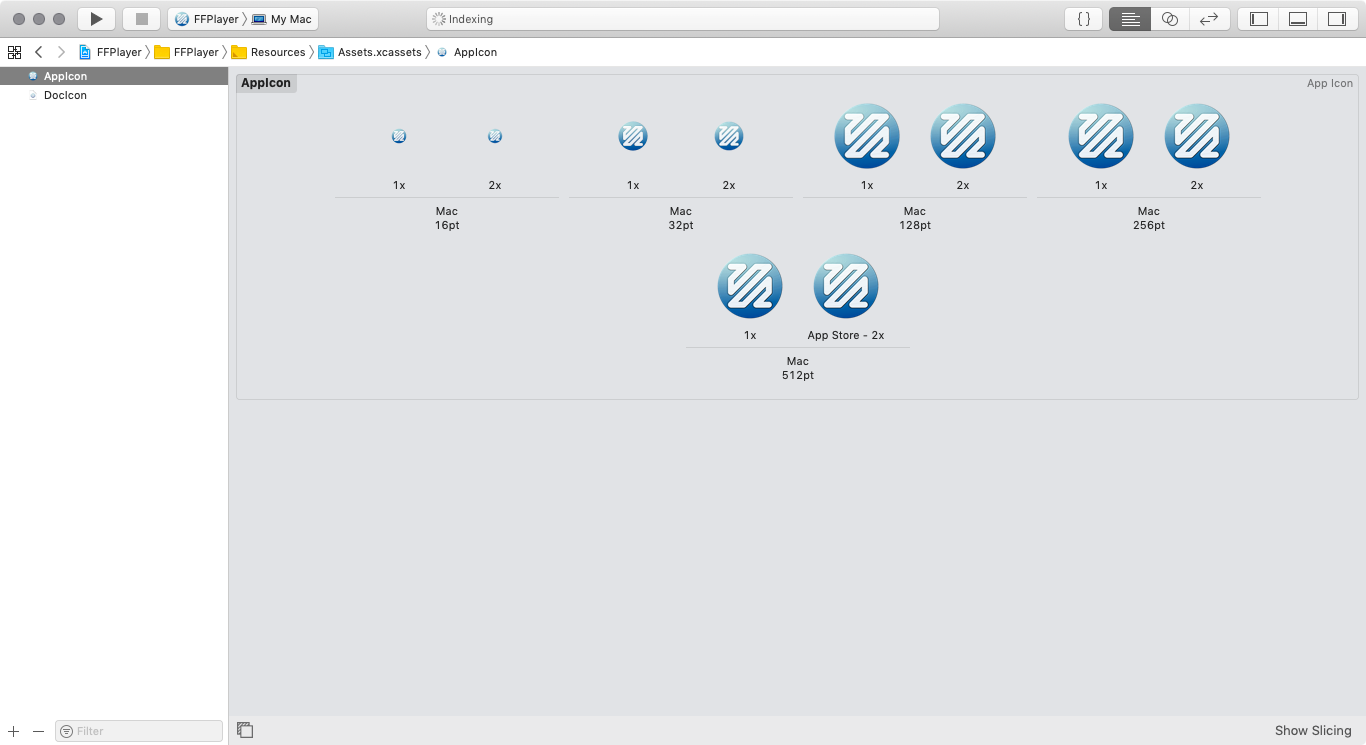This screenshot has width=1366, height=745.
Task: Select the App Store 2x icon
Action: pyautogui.click(x=846, y=286)
